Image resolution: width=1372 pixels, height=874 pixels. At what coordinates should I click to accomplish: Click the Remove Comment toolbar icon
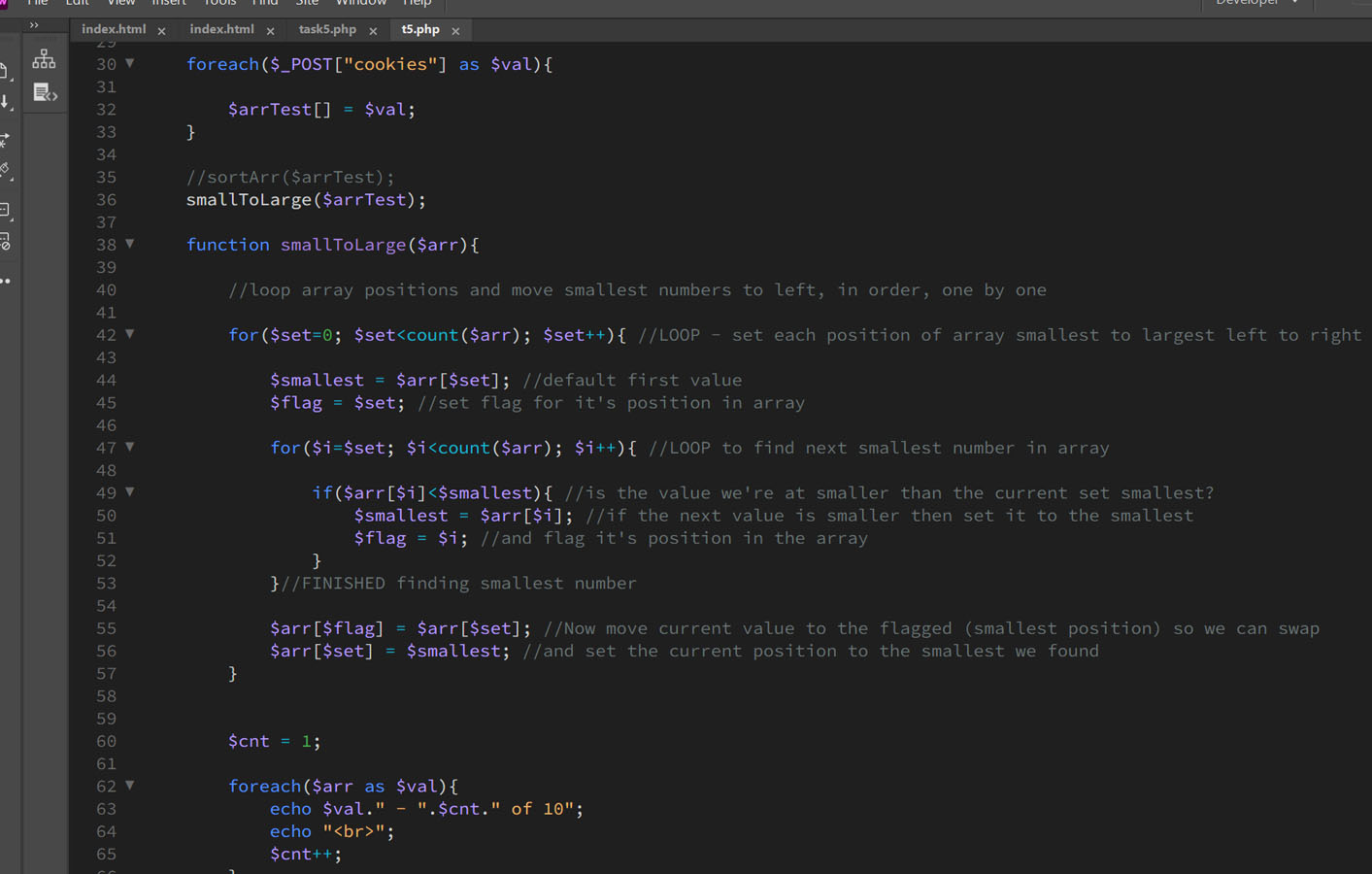click(x=5, y=242)
